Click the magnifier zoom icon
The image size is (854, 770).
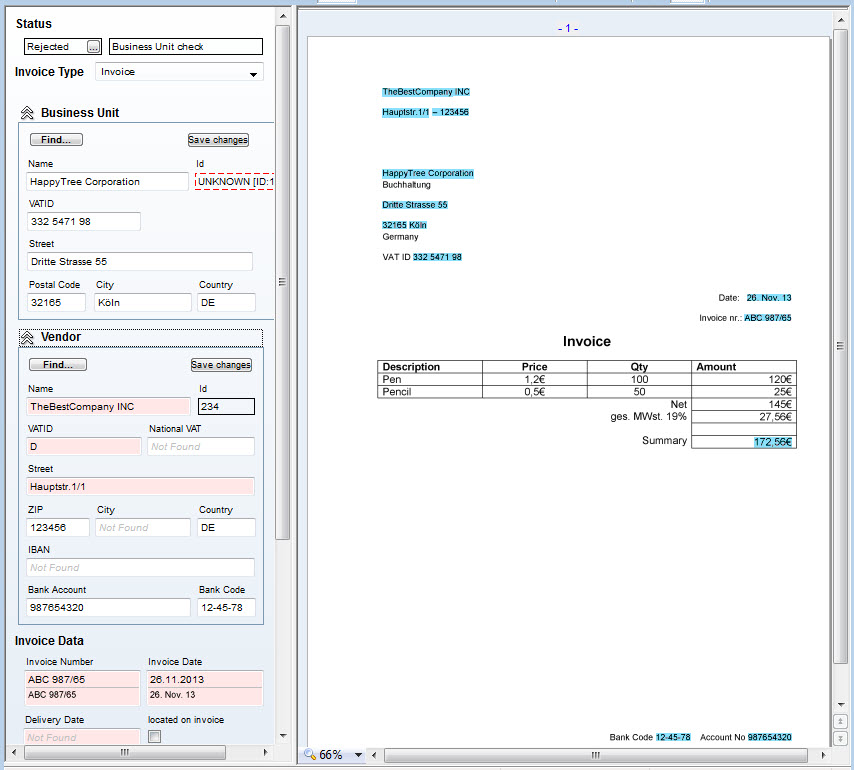click(310, 754)
